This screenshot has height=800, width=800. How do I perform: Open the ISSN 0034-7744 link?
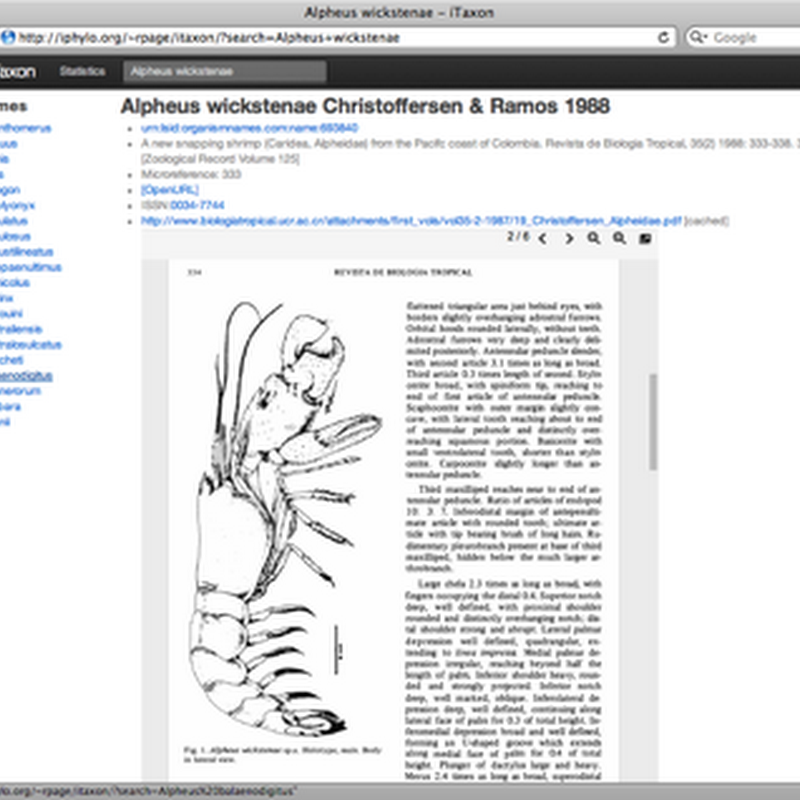(197, 205)
